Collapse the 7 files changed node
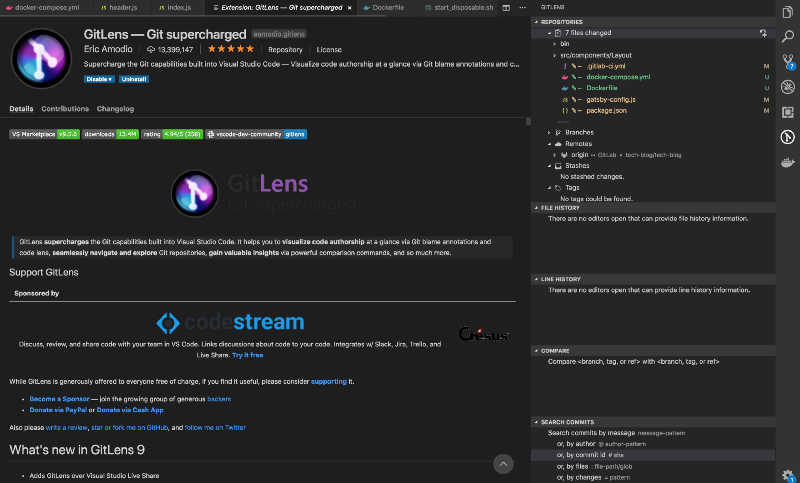Screen dimensions: 800x483 (x=549, y=33)
